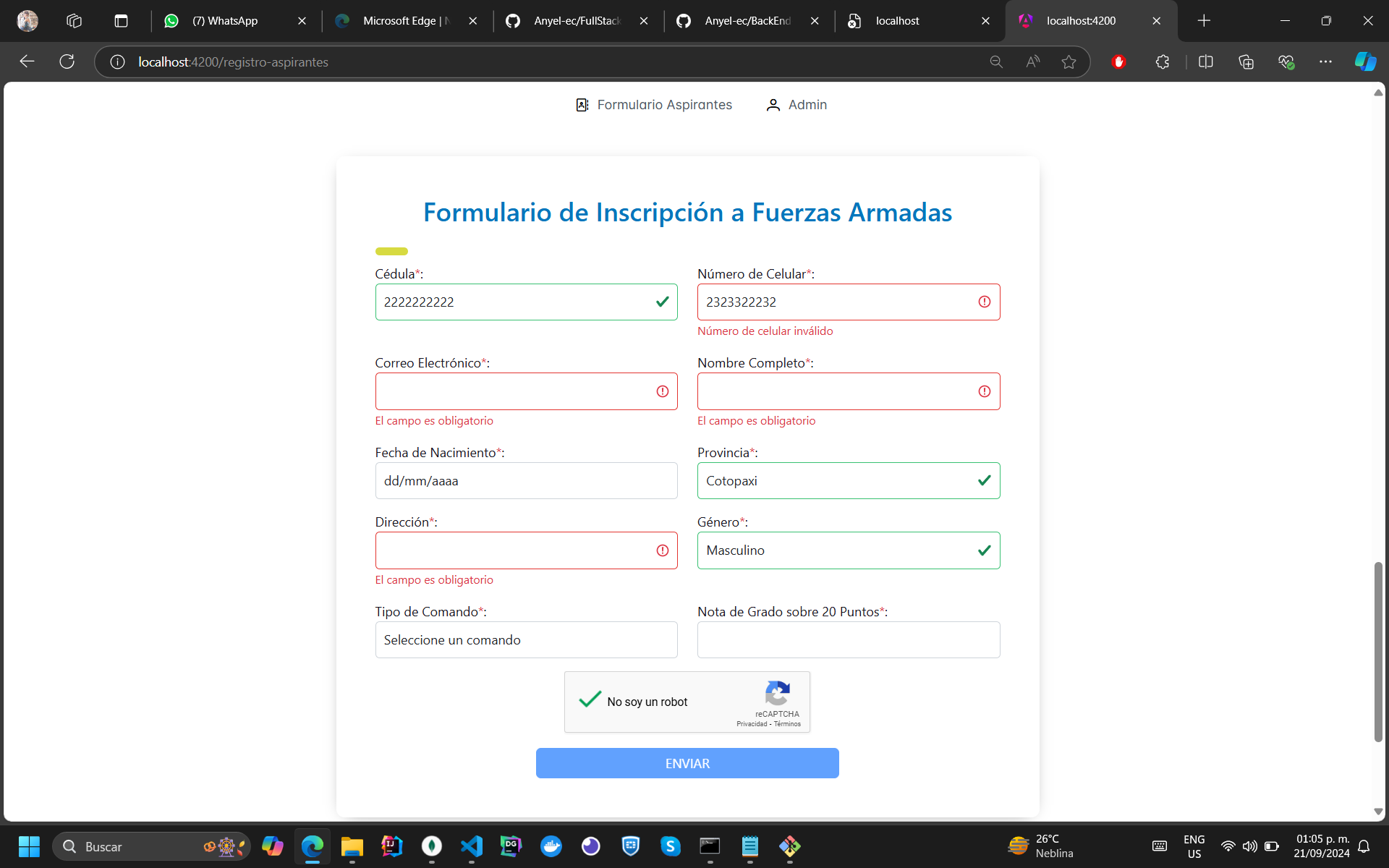This screenshot has width=1389, height=868.
Task: Open the Admin nav link
Action: (797, 105)
